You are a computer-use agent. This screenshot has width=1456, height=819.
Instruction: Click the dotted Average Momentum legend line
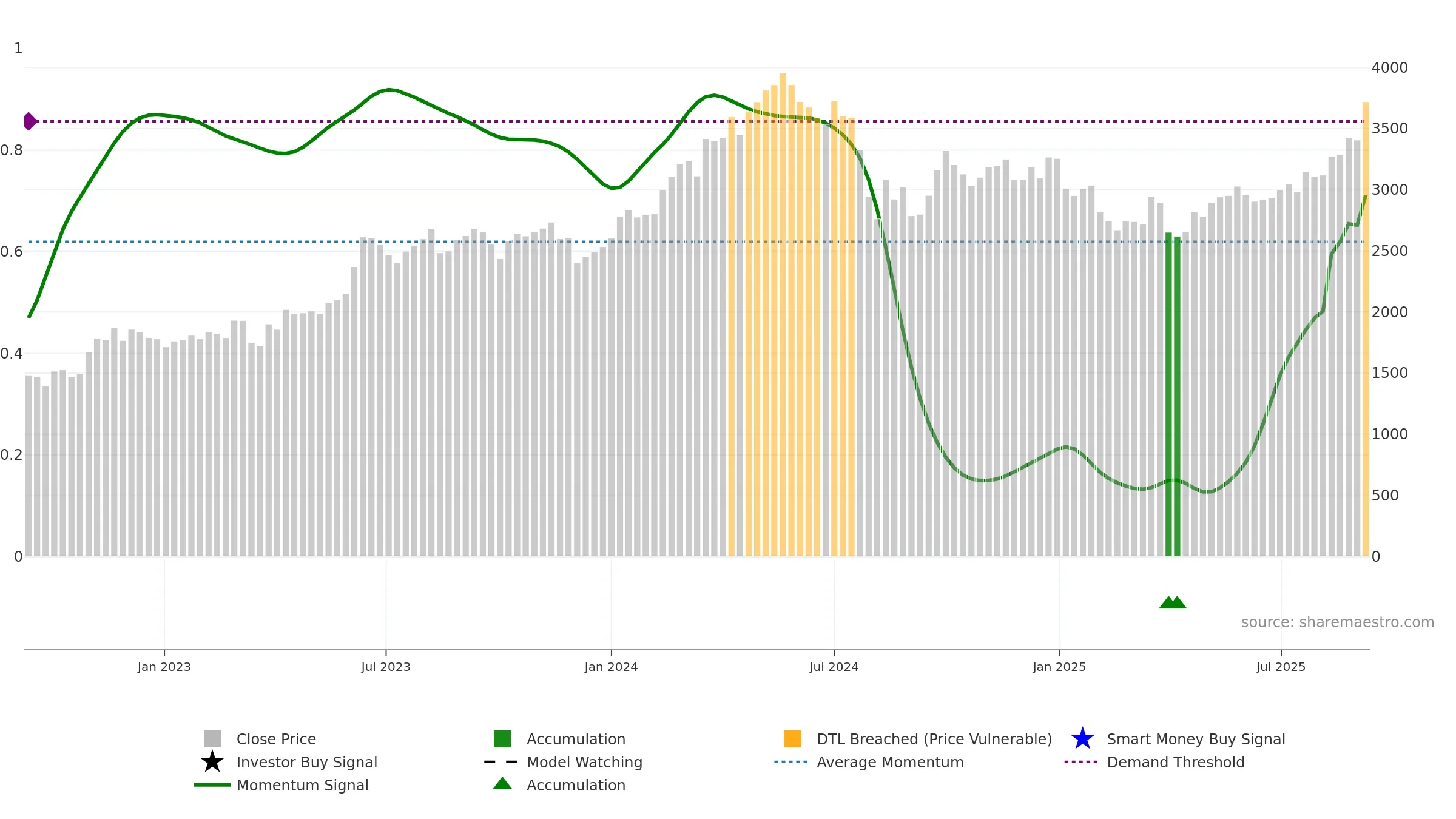[791, 761]
